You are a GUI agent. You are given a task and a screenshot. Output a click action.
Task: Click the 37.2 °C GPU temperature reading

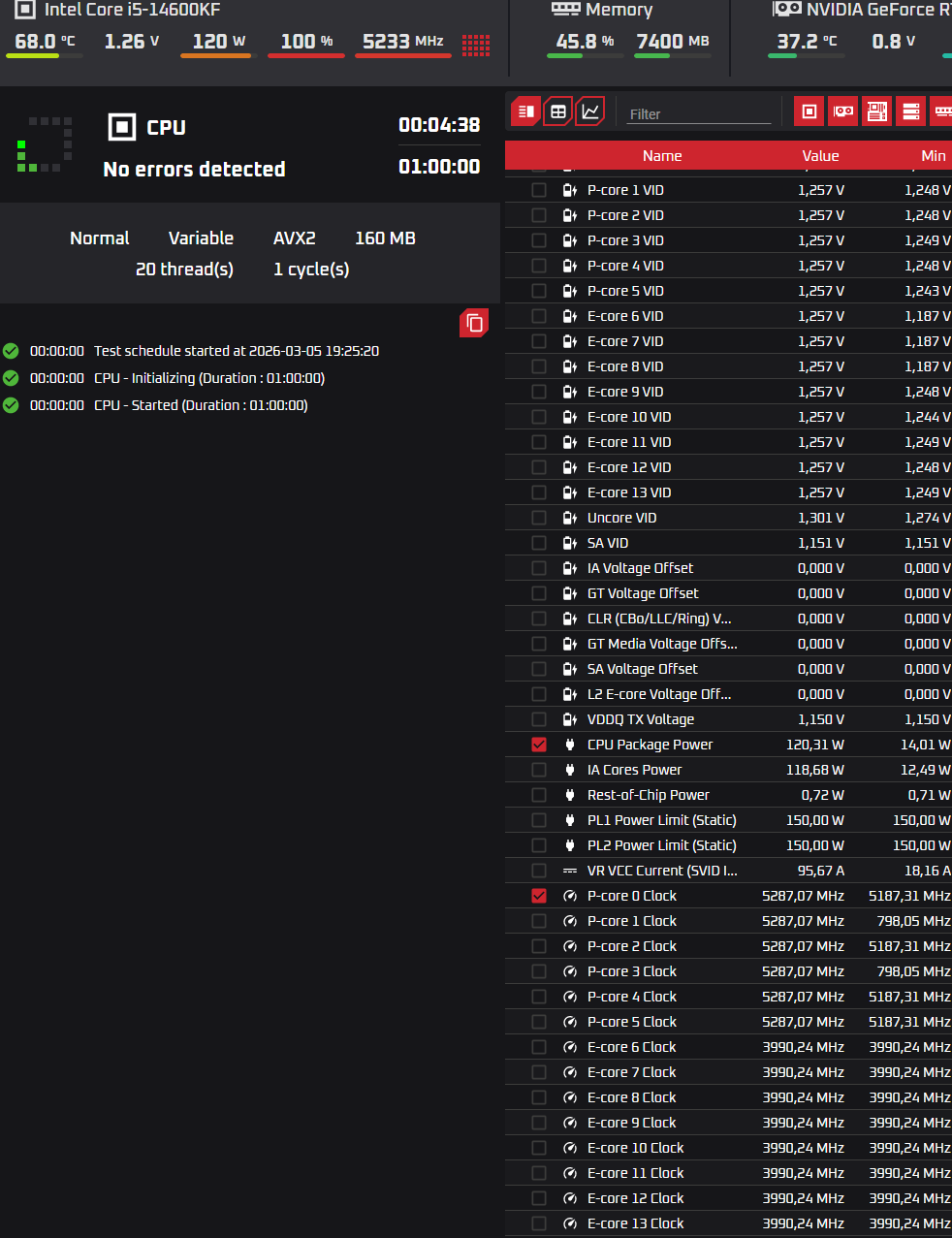coord(807,42)
